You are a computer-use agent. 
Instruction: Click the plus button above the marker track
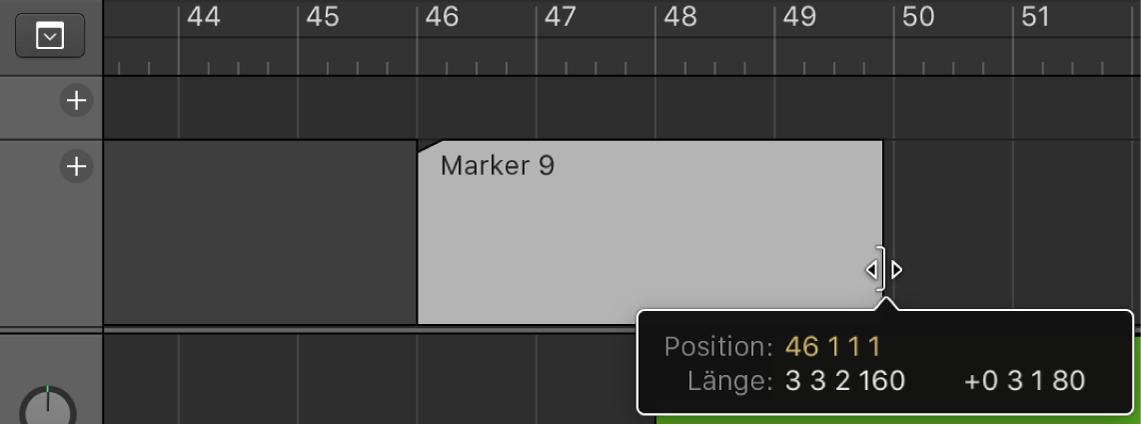[x=76, y=100]
